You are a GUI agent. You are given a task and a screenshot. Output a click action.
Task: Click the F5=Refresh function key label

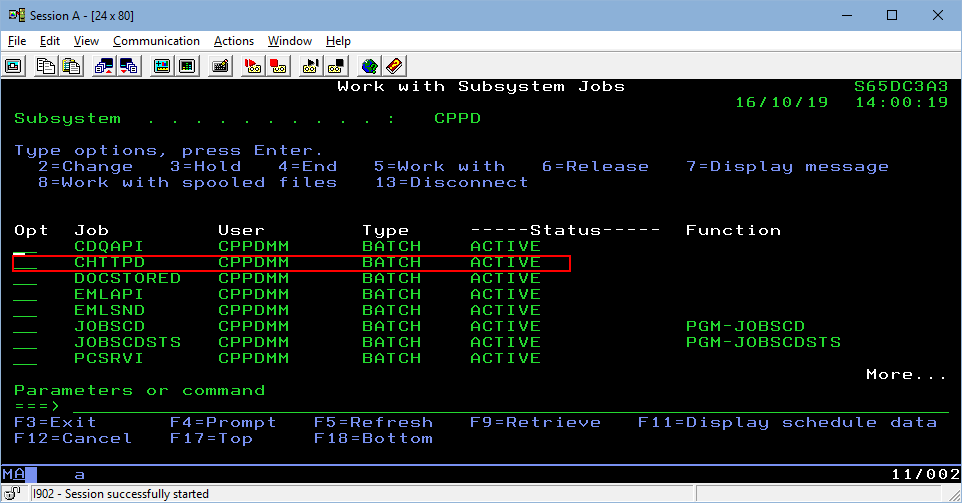click(x=373, y=423)
